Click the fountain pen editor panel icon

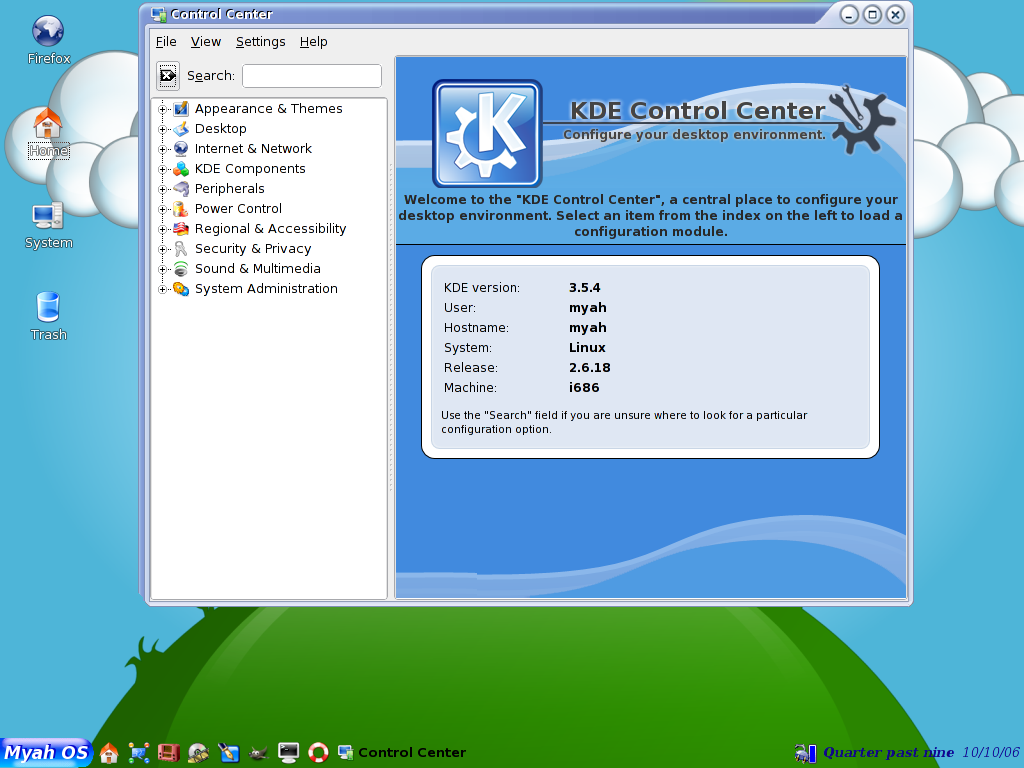coord(229,752)
